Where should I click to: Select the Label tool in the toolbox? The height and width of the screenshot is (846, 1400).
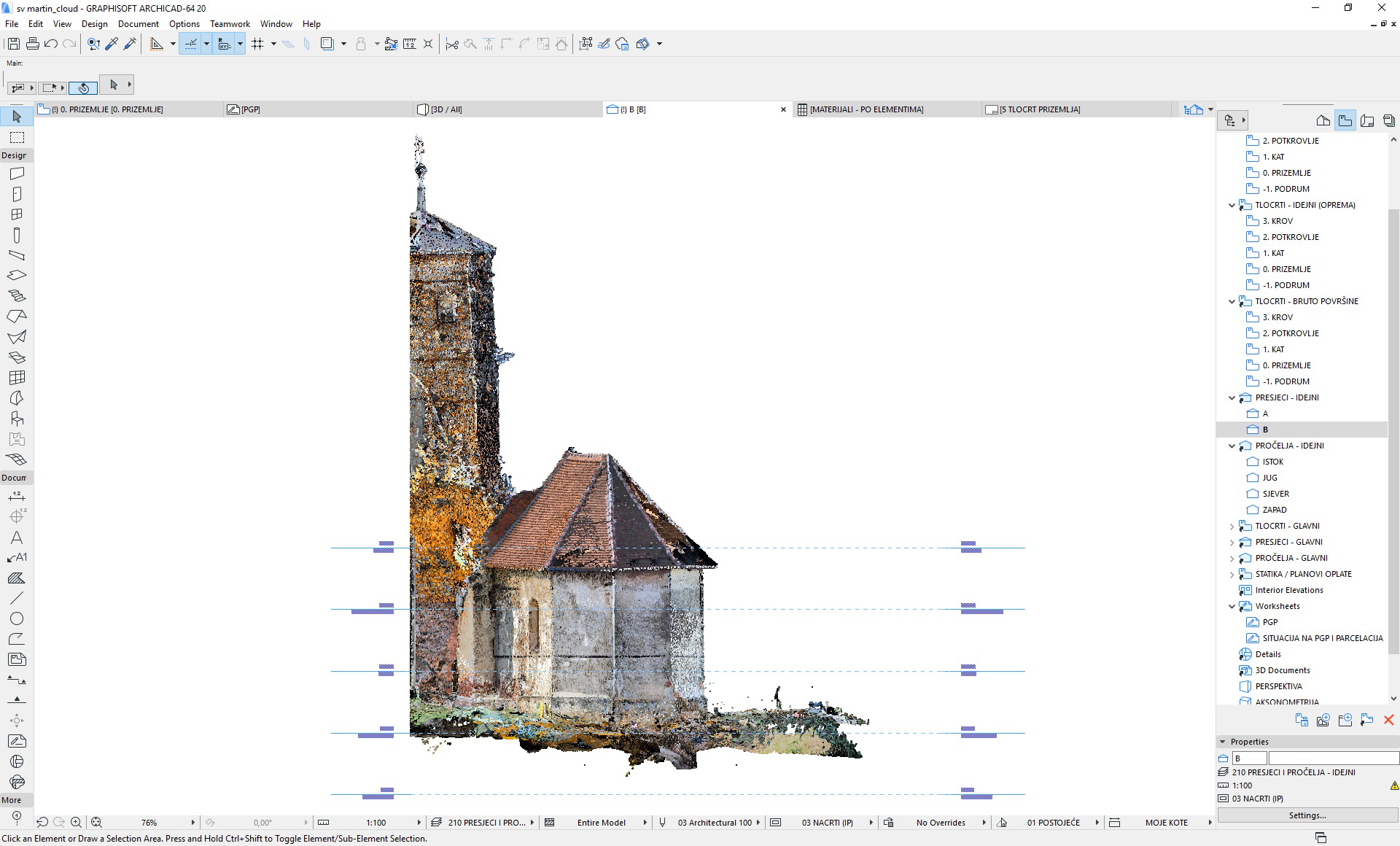[17, 558]
